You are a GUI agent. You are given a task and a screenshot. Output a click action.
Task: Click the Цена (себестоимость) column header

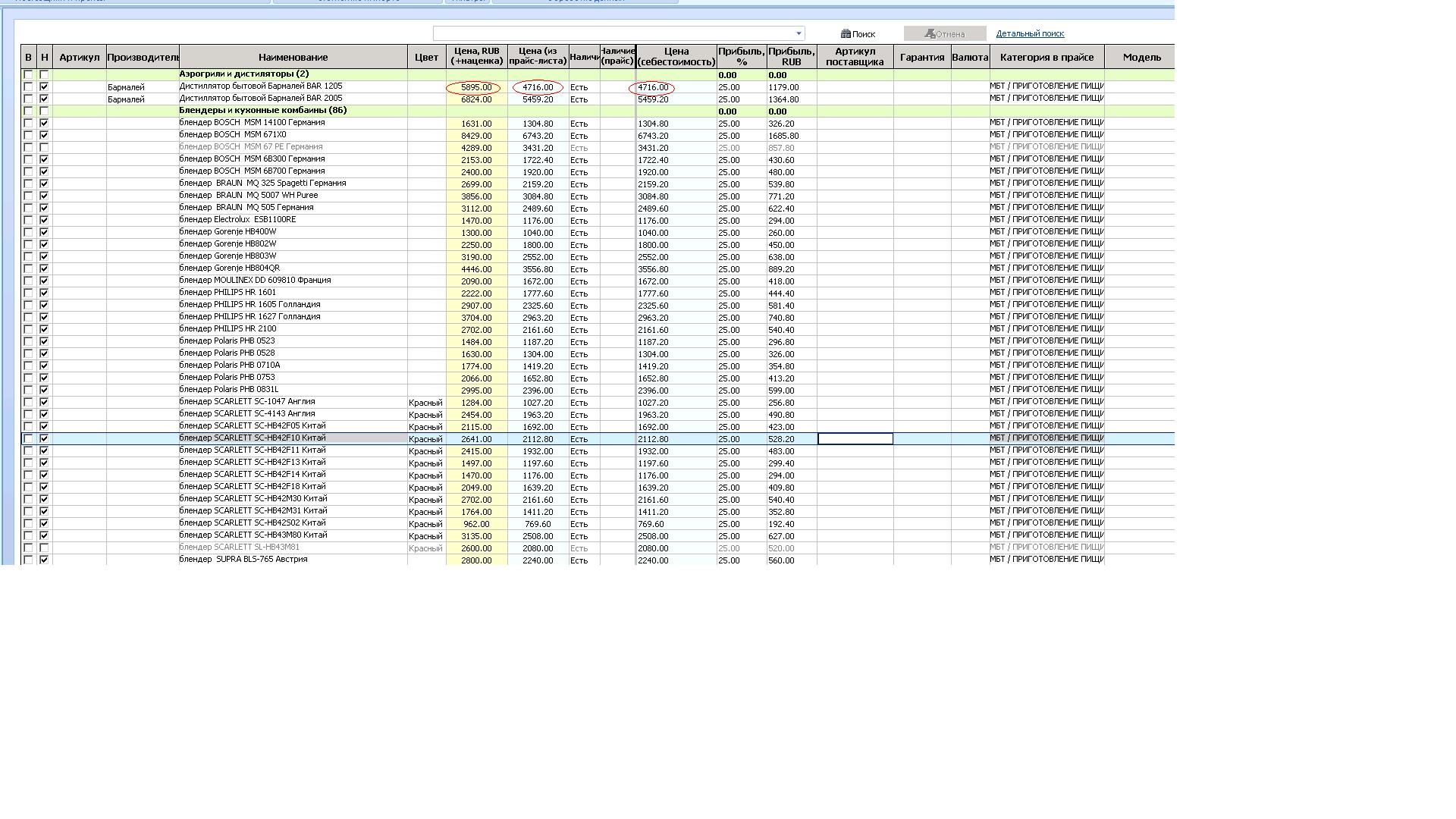coord(676,57)
